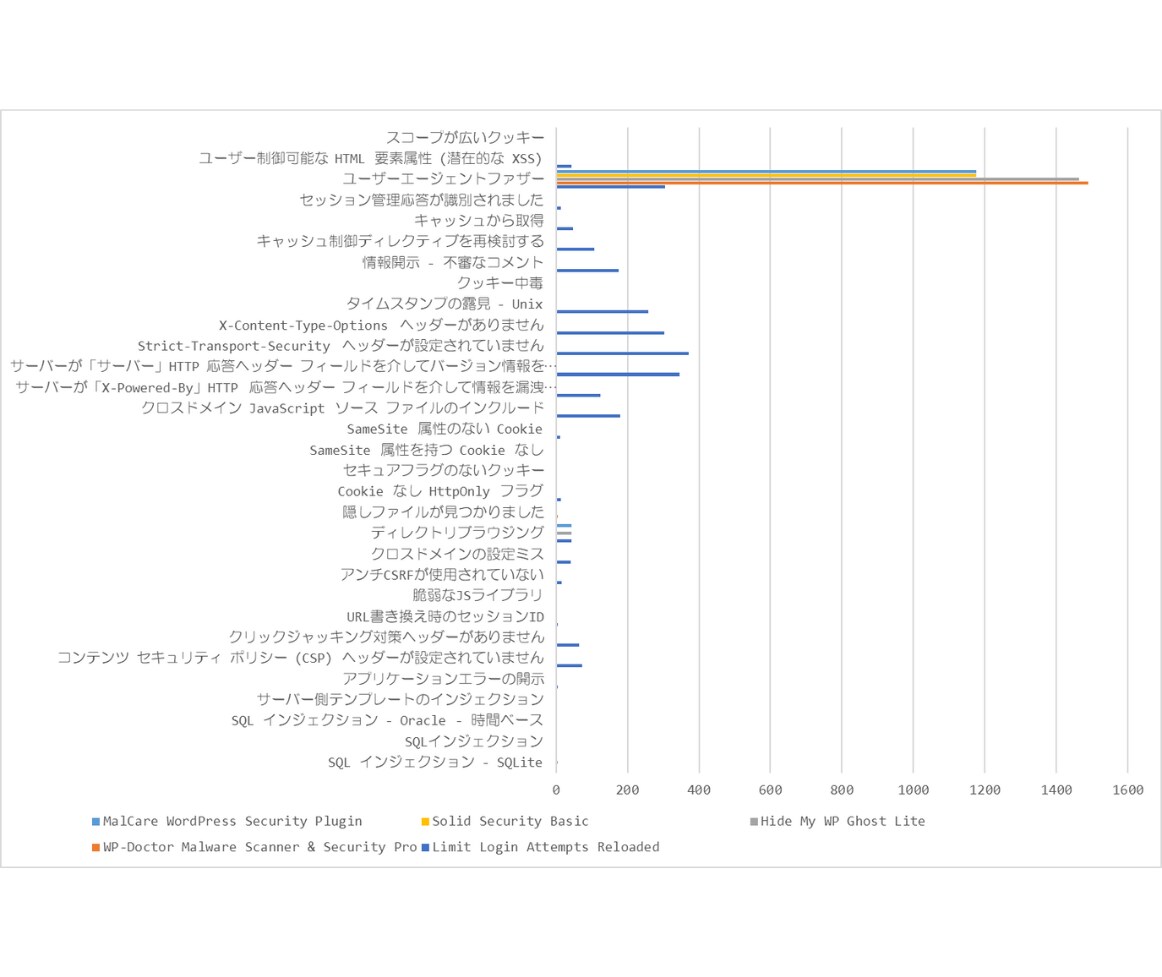Click the MalCare WordPress Security Plugin legend swatch
Image resolution: width=1162 pixels, height=977 pixels.
96,821
